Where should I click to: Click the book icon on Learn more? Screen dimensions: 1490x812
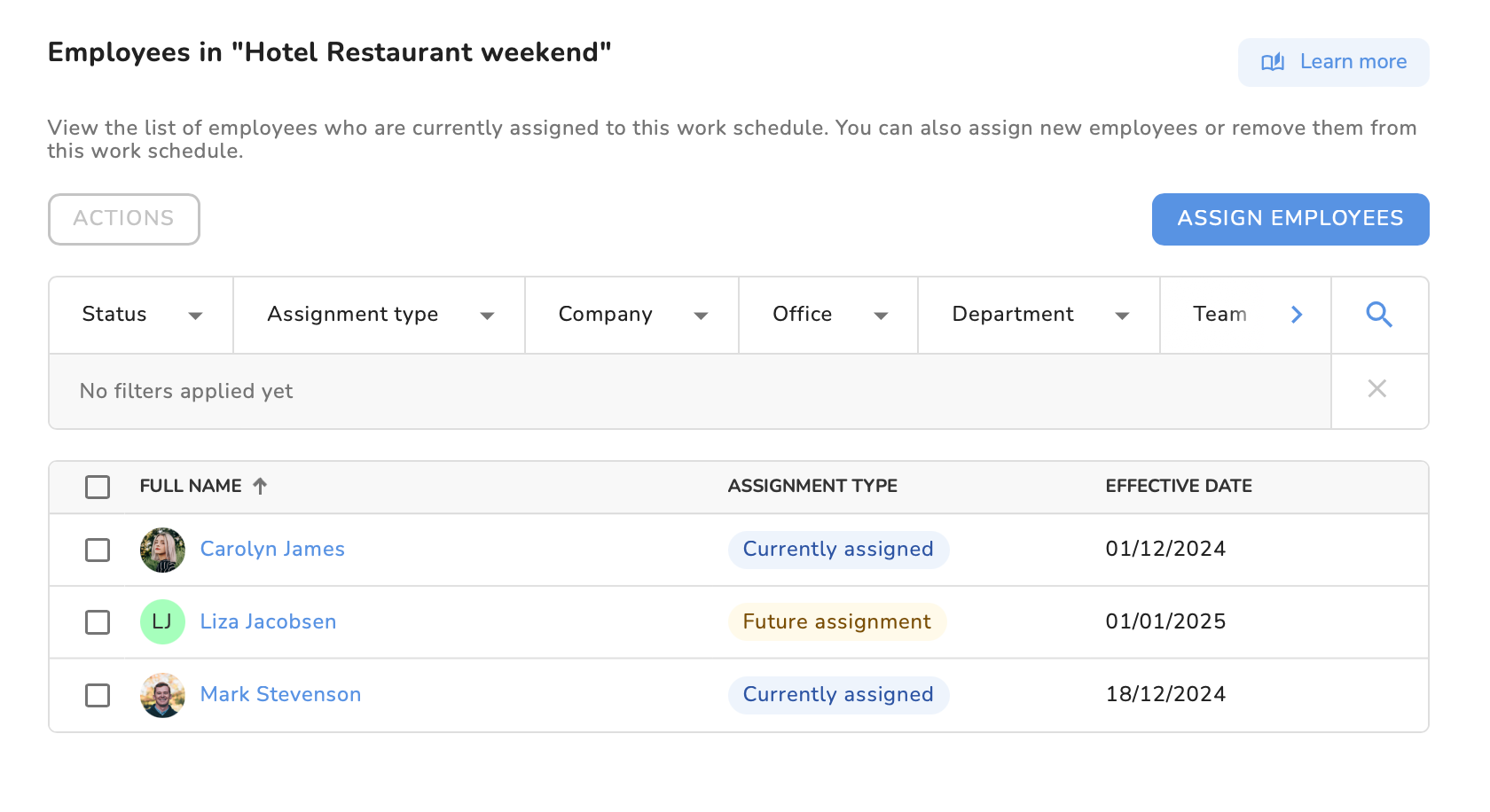coord(1273,62)
